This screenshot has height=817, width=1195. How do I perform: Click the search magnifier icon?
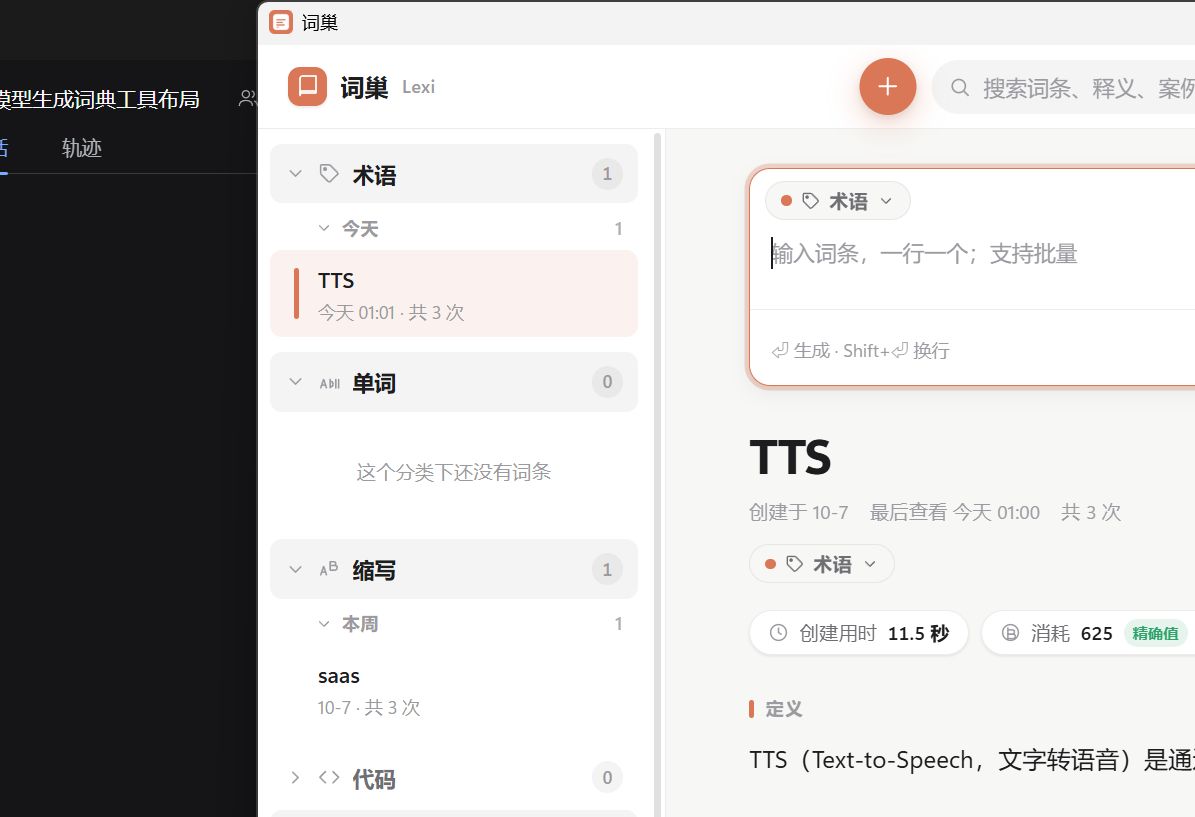pos(960,88)
